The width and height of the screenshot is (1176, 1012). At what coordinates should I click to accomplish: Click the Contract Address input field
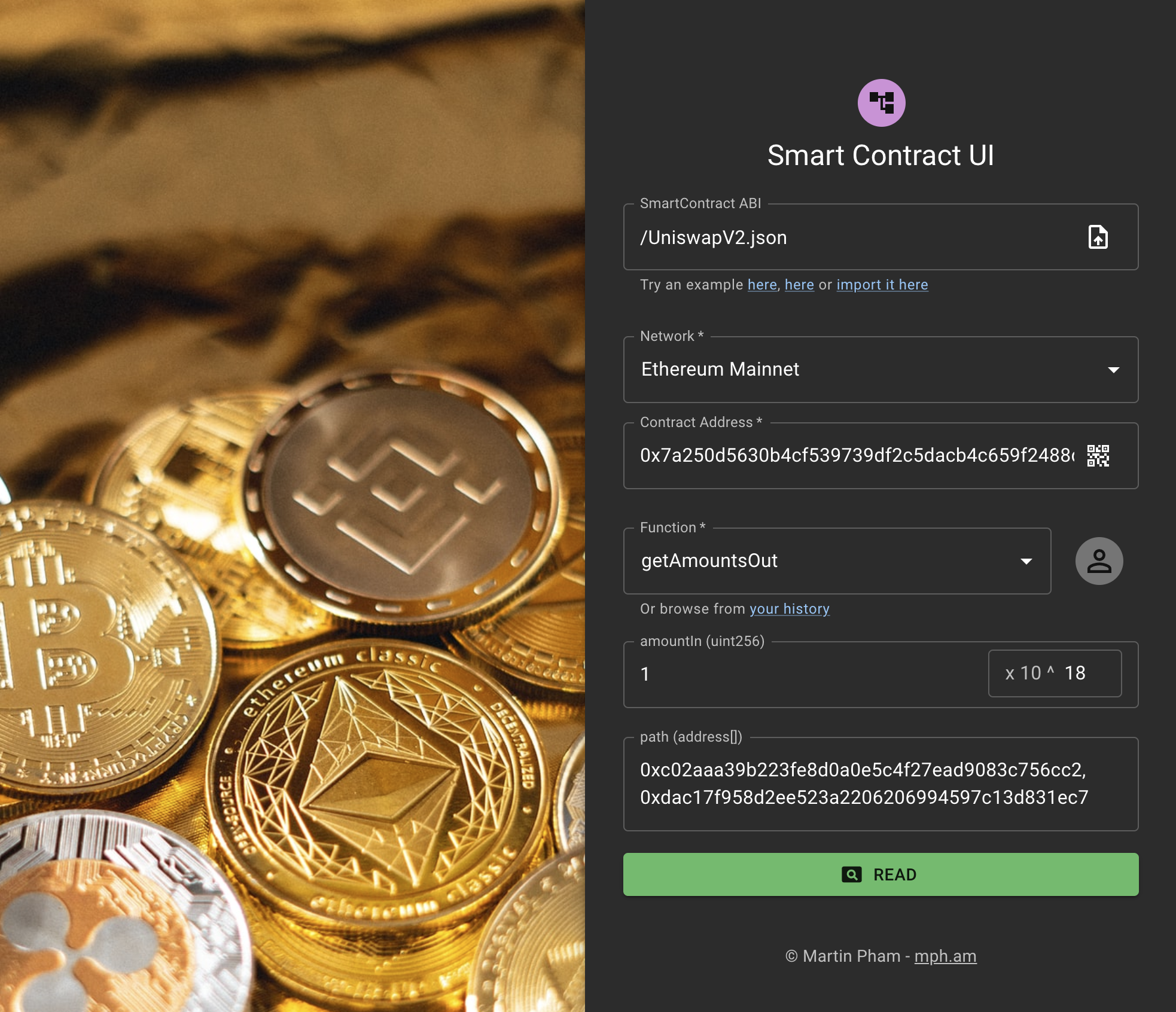(x=857, y=456)
